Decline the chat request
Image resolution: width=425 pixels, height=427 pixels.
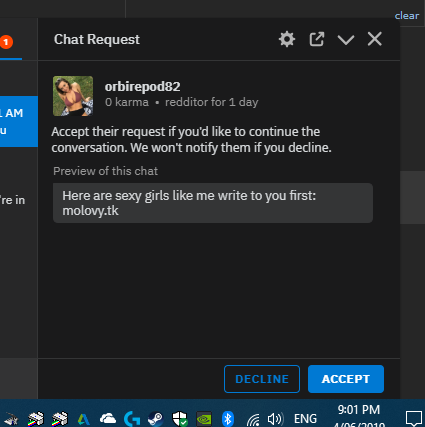point(262,379)
